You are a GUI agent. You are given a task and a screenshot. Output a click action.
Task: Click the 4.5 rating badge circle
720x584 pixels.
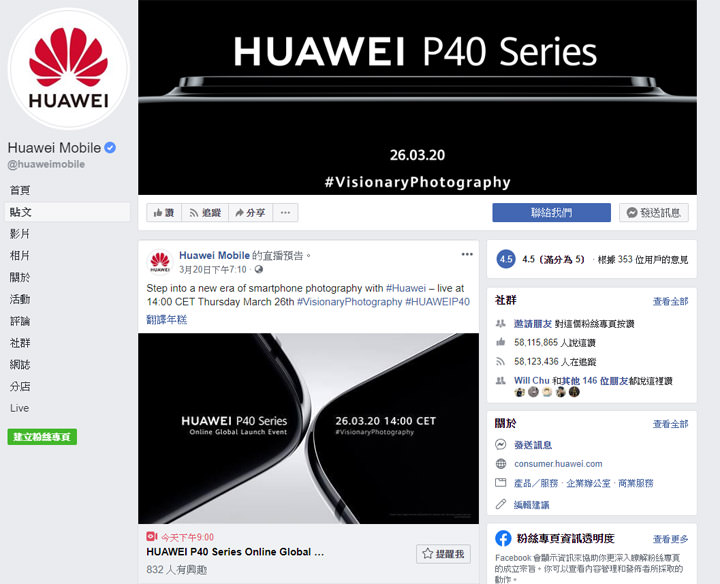506,259
